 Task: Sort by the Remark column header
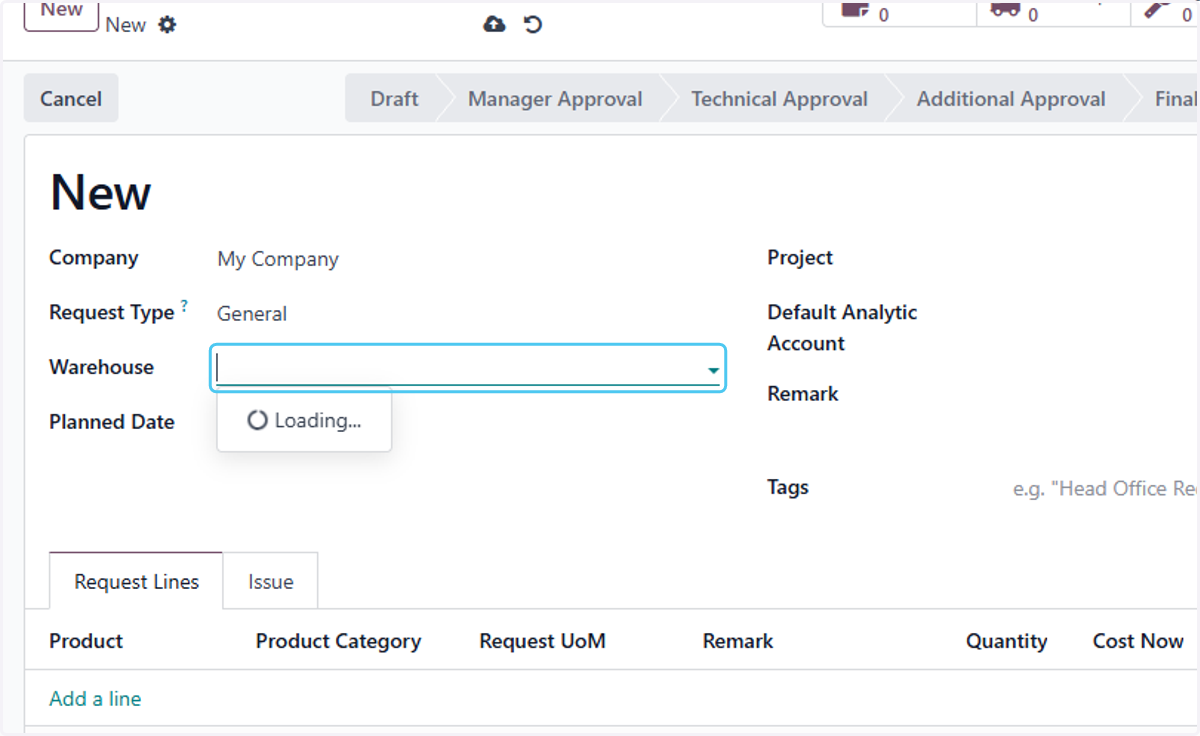[x=738, y=641]
